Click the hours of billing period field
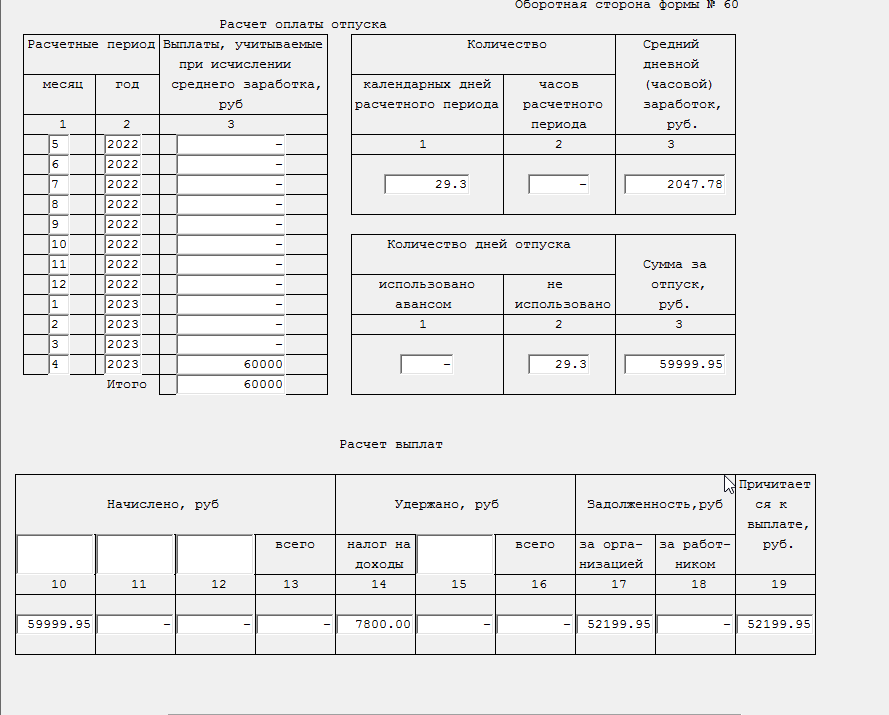 558,184
